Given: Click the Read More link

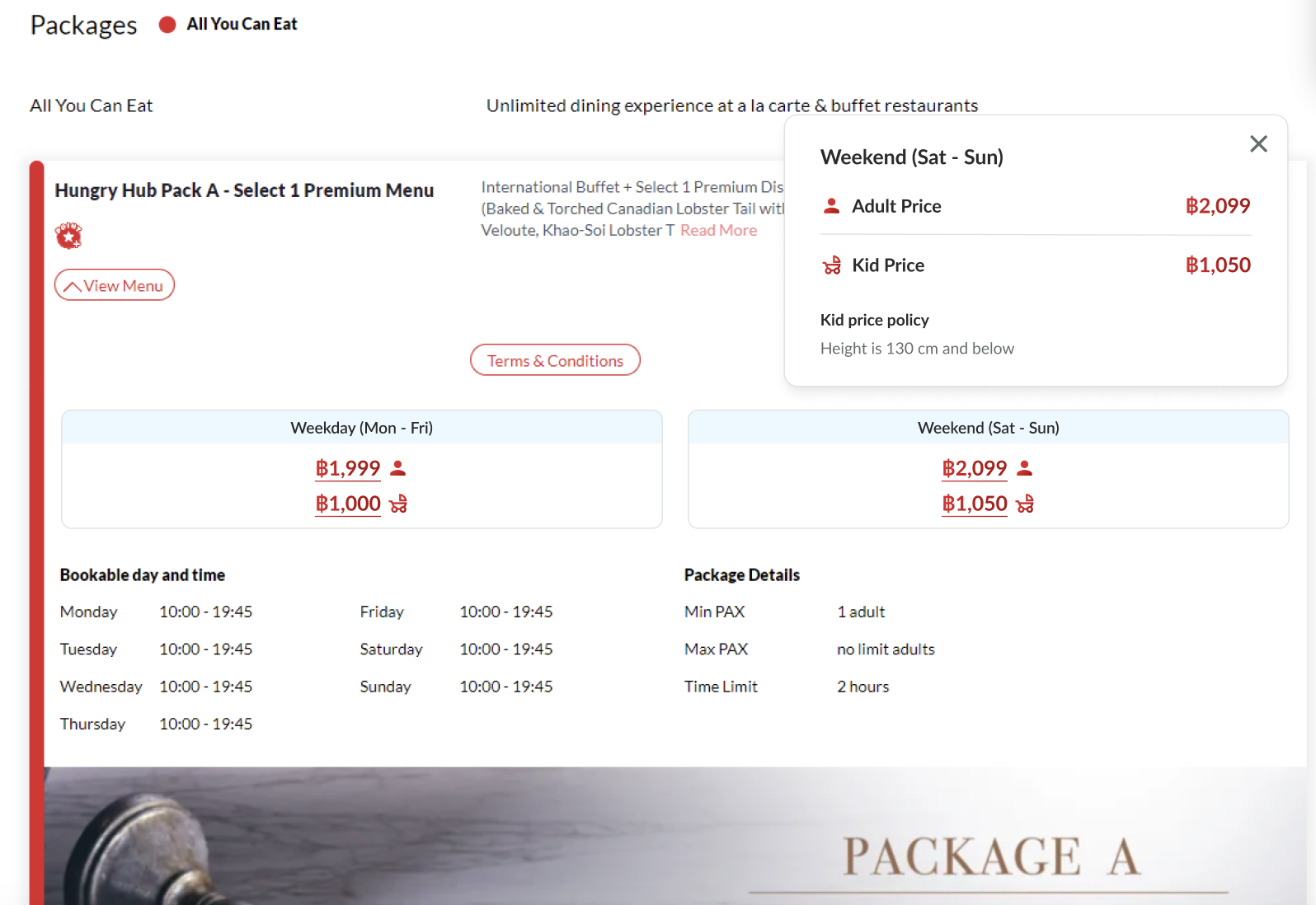Looking at the screenshot, I should 718,231.
